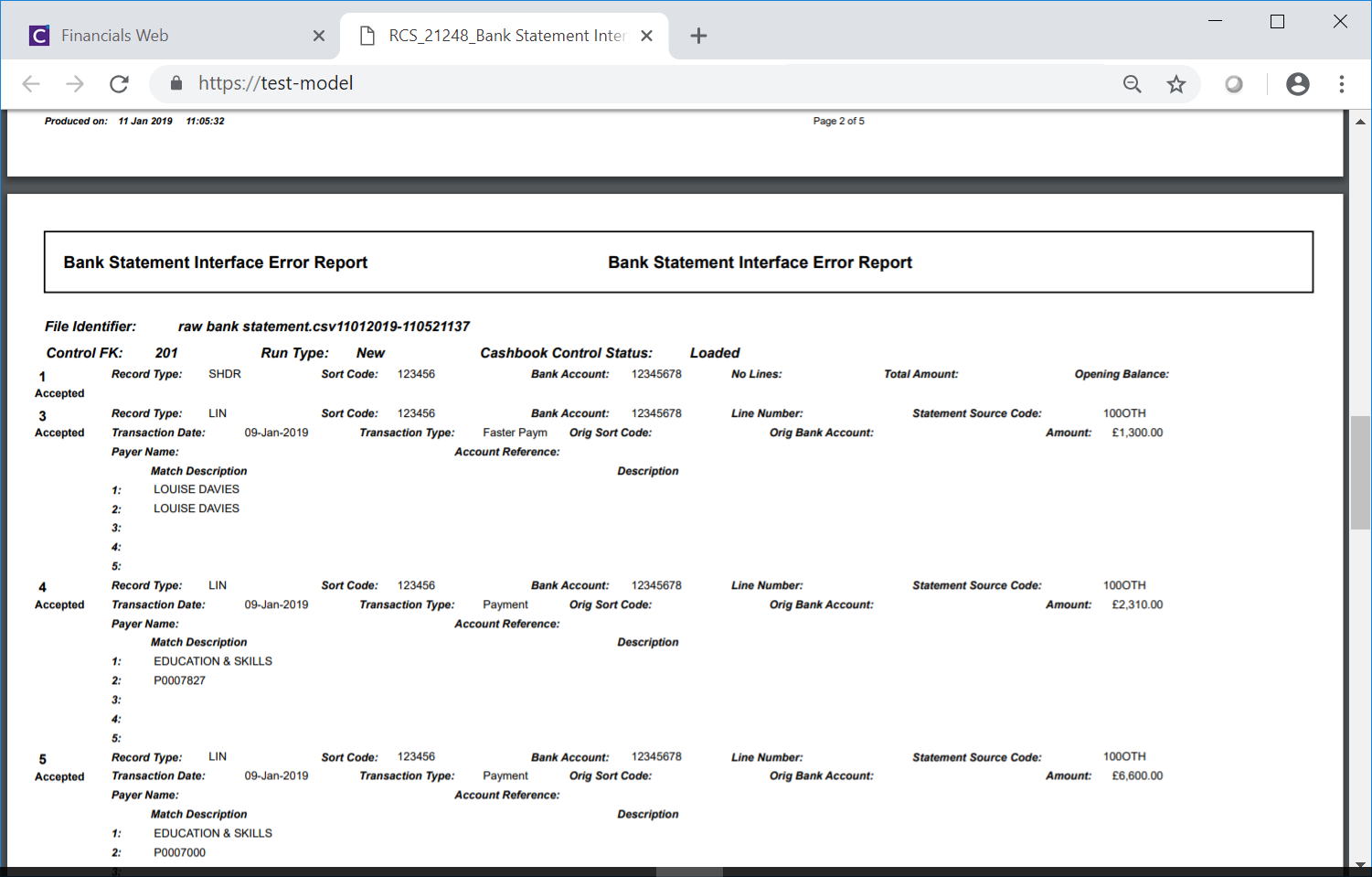
Task: Click the Accepted status under record 3
Action: (59, 433)
